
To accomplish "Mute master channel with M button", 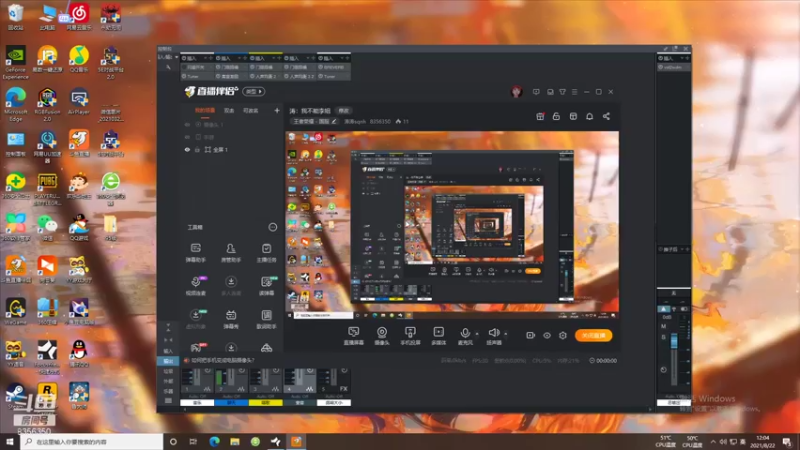I will tap(664, 327).
